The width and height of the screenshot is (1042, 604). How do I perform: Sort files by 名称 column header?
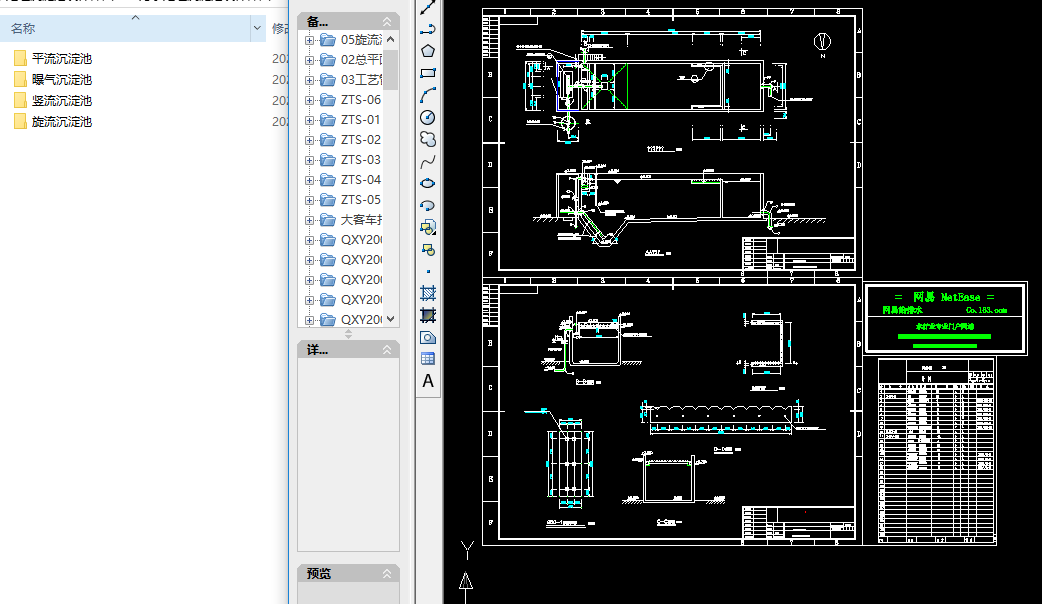(x=23, y=29)
